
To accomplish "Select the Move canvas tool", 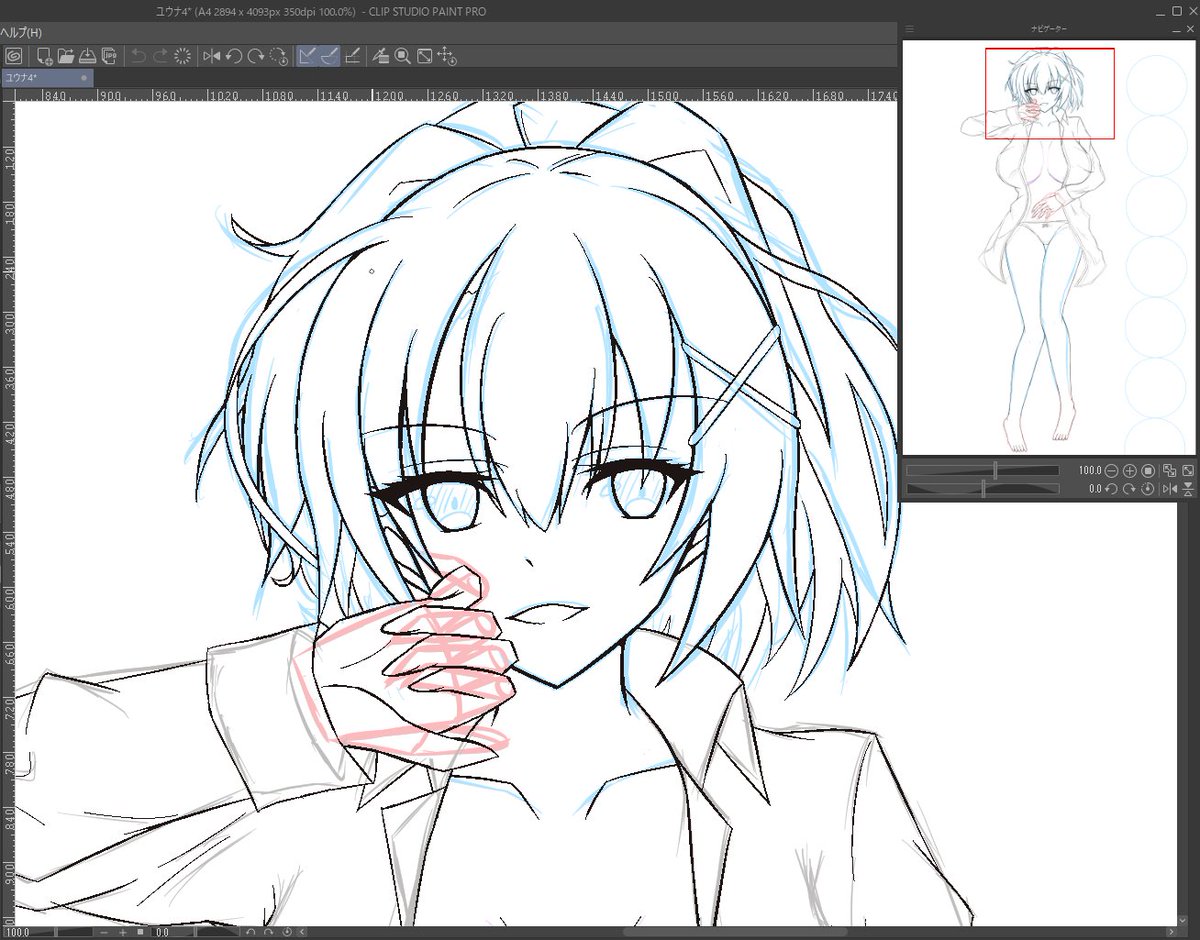I will coord(446,57).
